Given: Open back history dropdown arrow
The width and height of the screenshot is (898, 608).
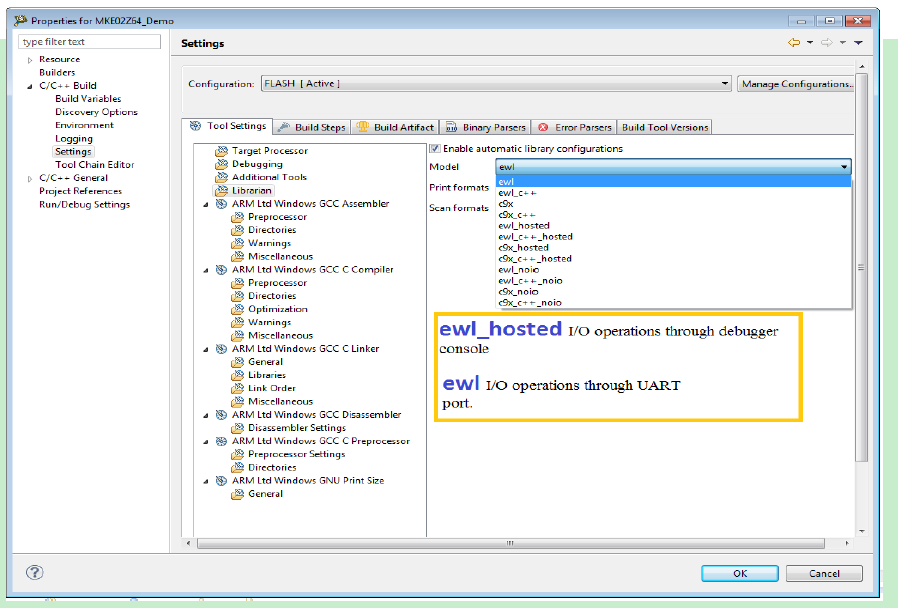Looking at the screenshot, I should 810,42.
